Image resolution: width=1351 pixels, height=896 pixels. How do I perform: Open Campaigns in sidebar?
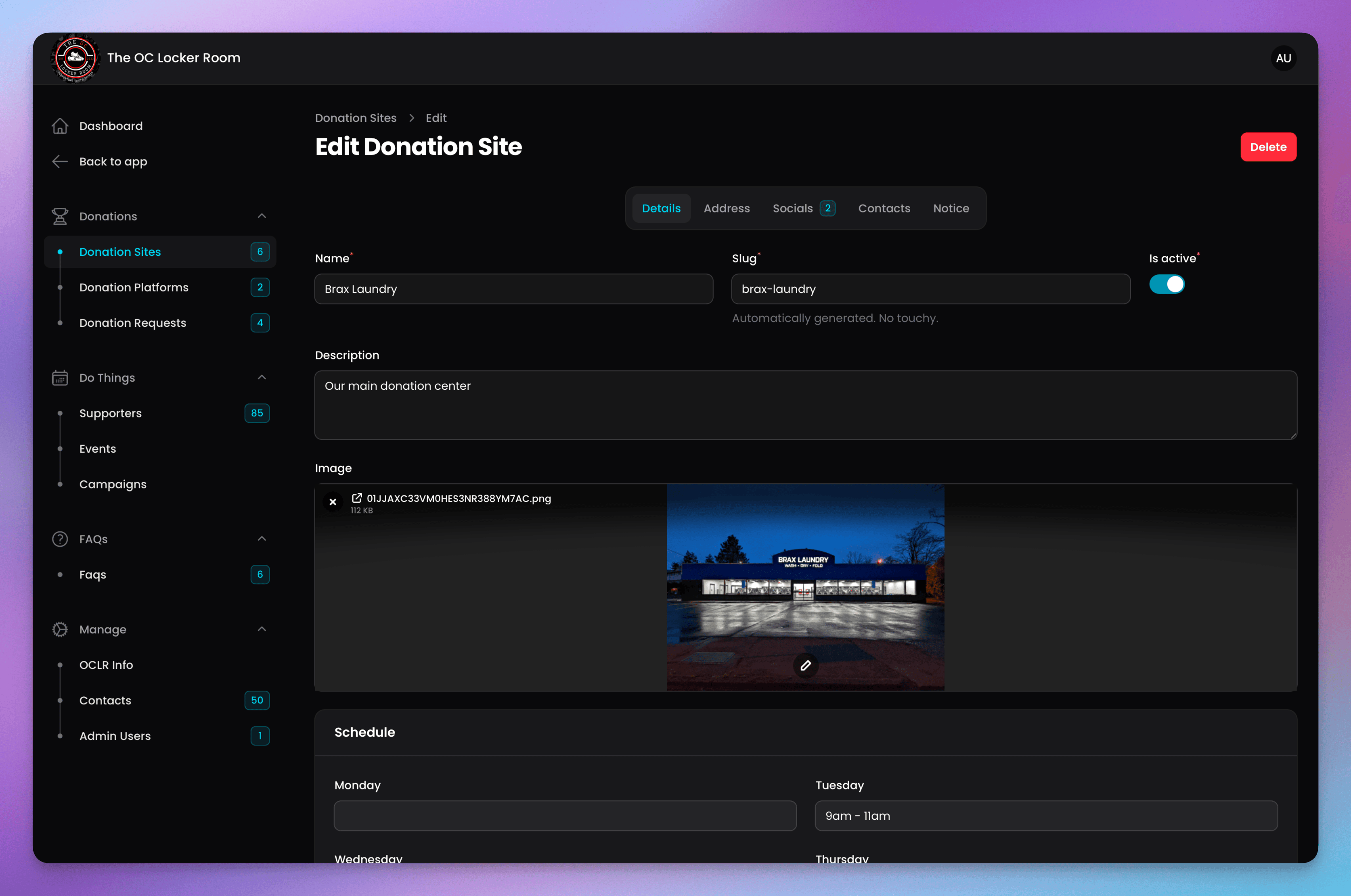pos(160,484)
